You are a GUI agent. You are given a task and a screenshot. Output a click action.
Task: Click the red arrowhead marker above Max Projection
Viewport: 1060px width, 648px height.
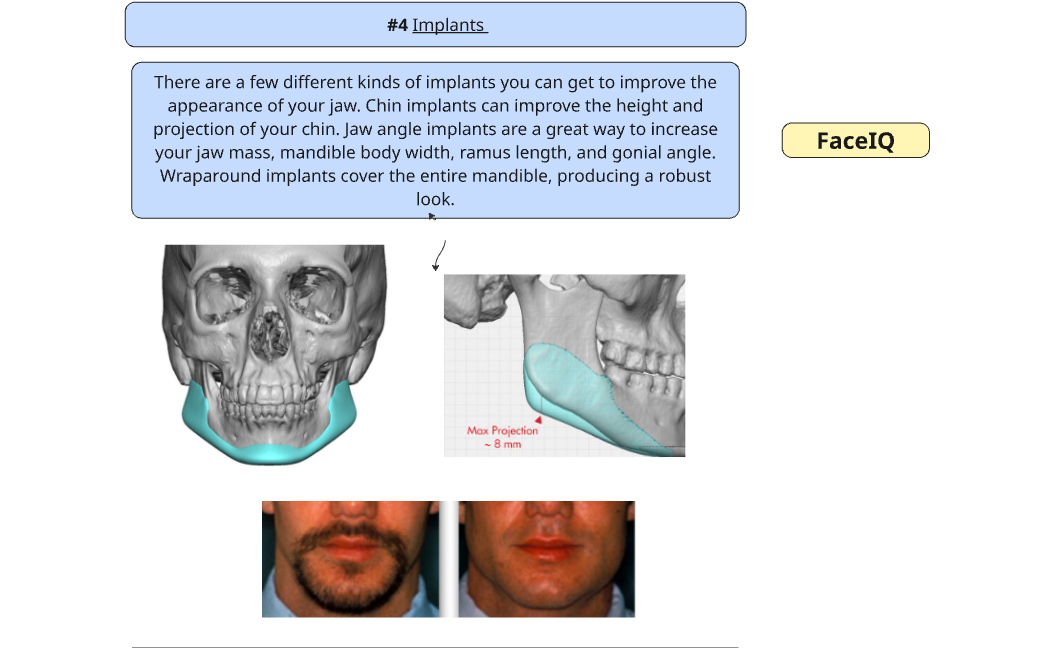(x=538, y=420)
